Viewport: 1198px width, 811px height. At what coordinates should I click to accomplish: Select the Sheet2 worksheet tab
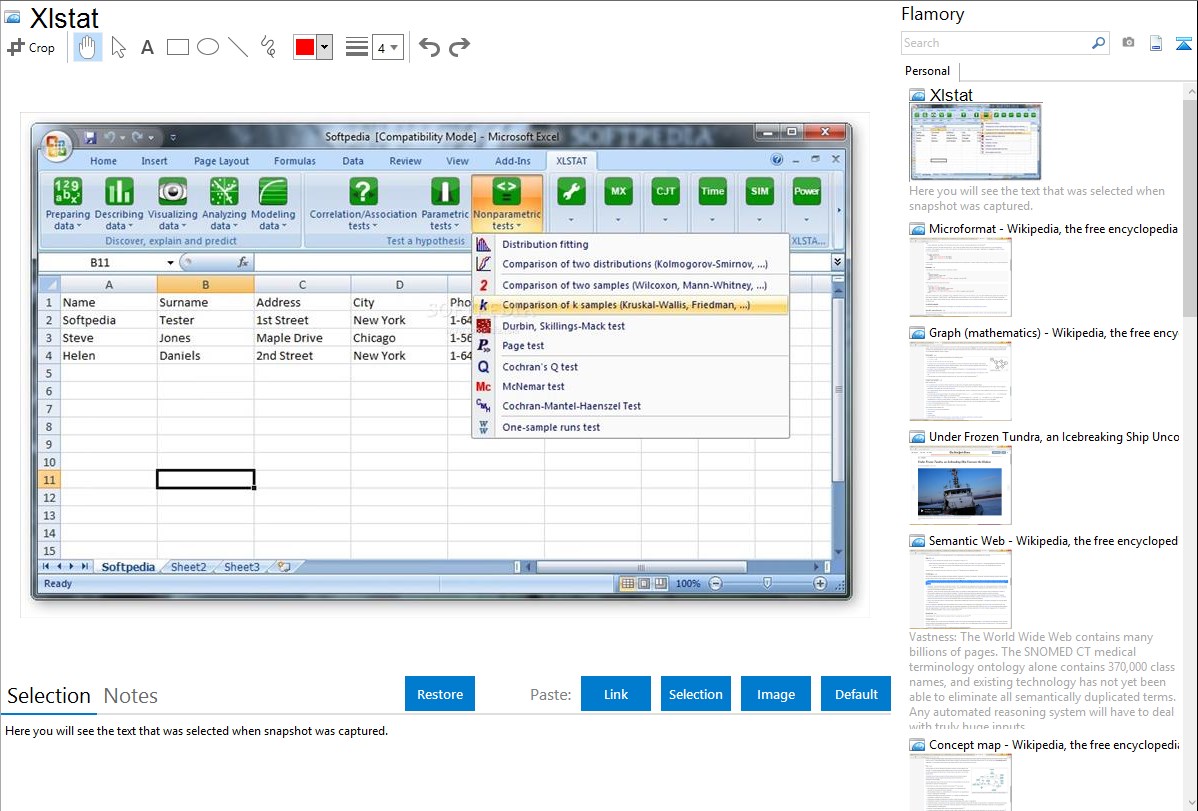[x=188, y=567]
